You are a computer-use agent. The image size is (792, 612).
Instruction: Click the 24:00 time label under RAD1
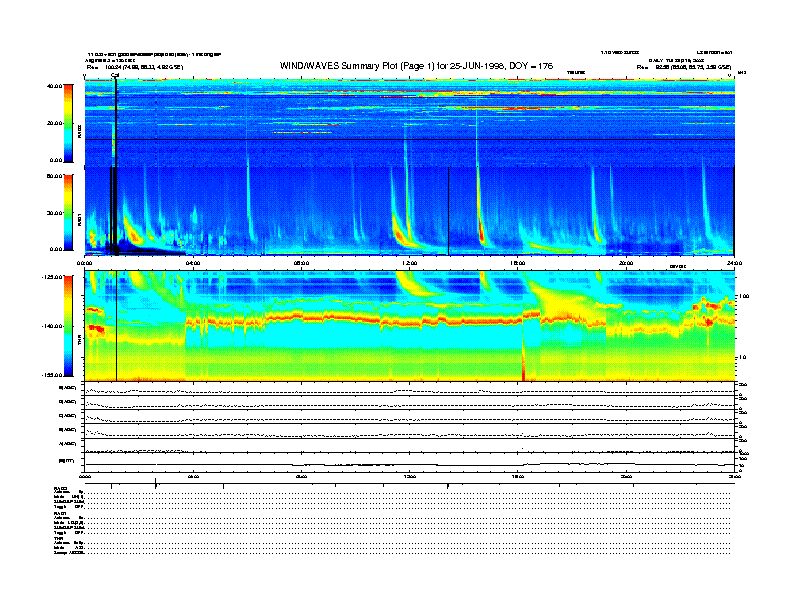pos(734,263)
